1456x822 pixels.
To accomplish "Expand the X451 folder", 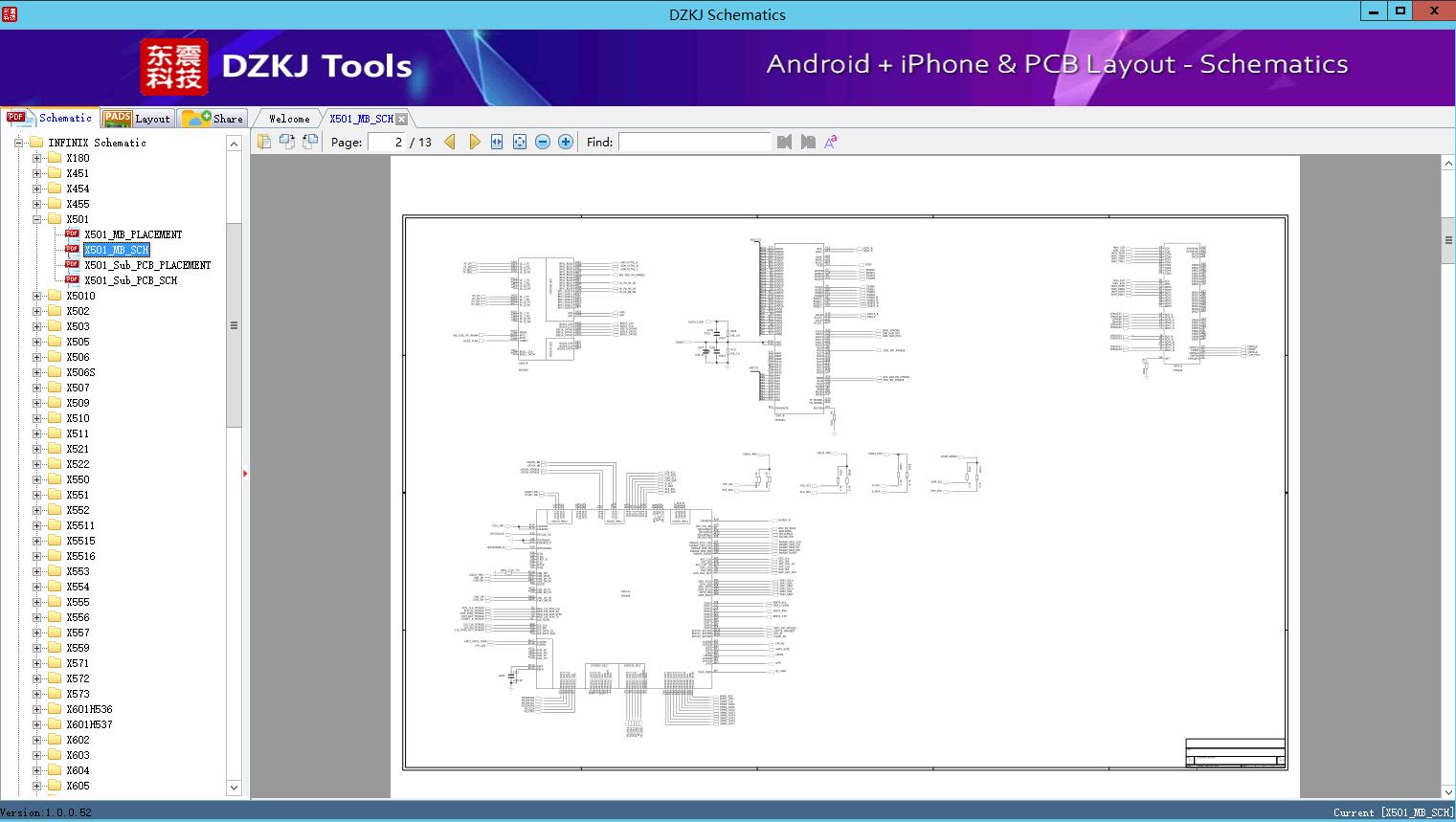I will pyautogui.click(x=36, y=173).
